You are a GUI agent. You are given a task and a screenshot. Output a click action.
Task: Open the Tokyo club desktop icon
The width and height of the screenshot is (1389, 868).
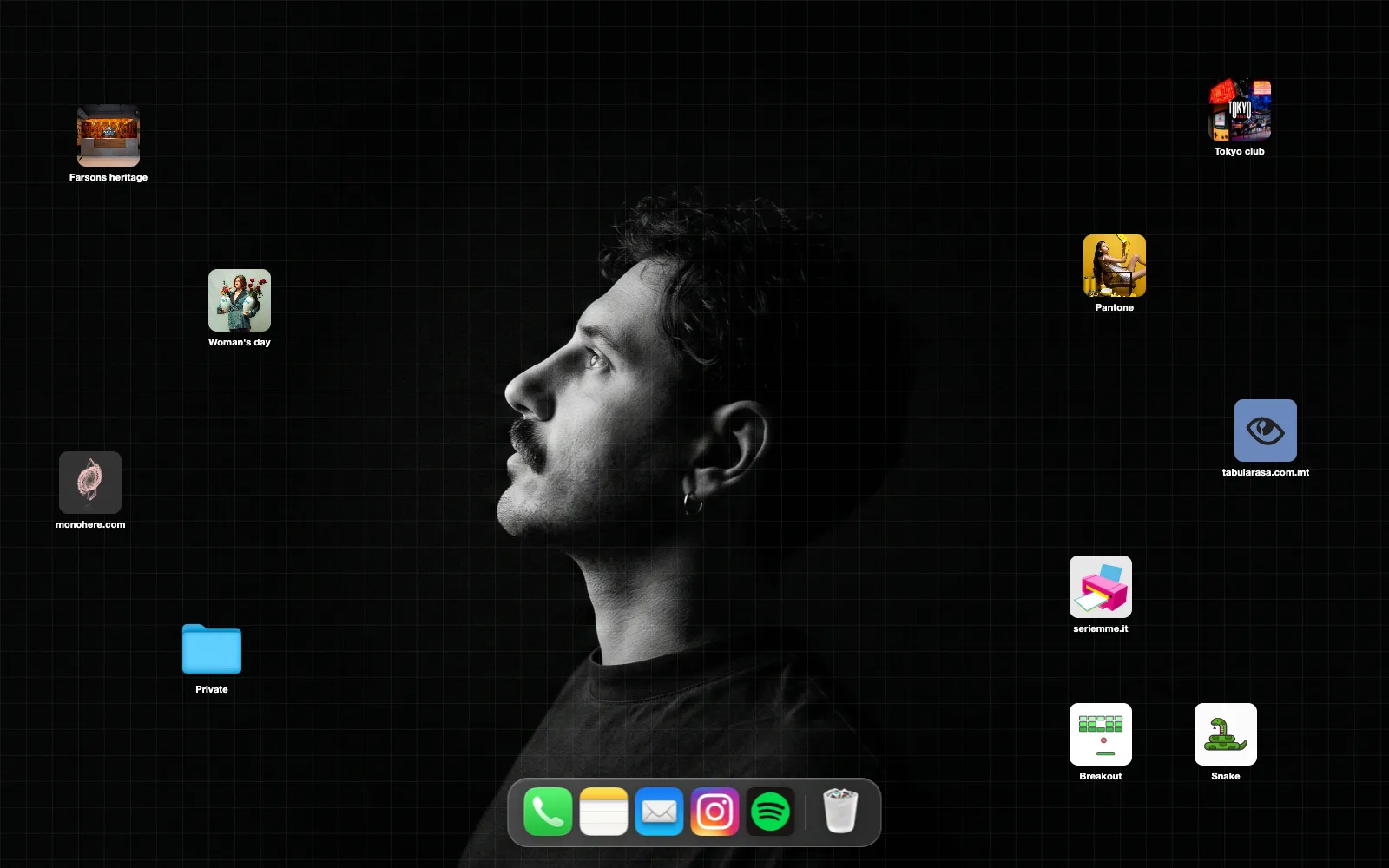1240,110
